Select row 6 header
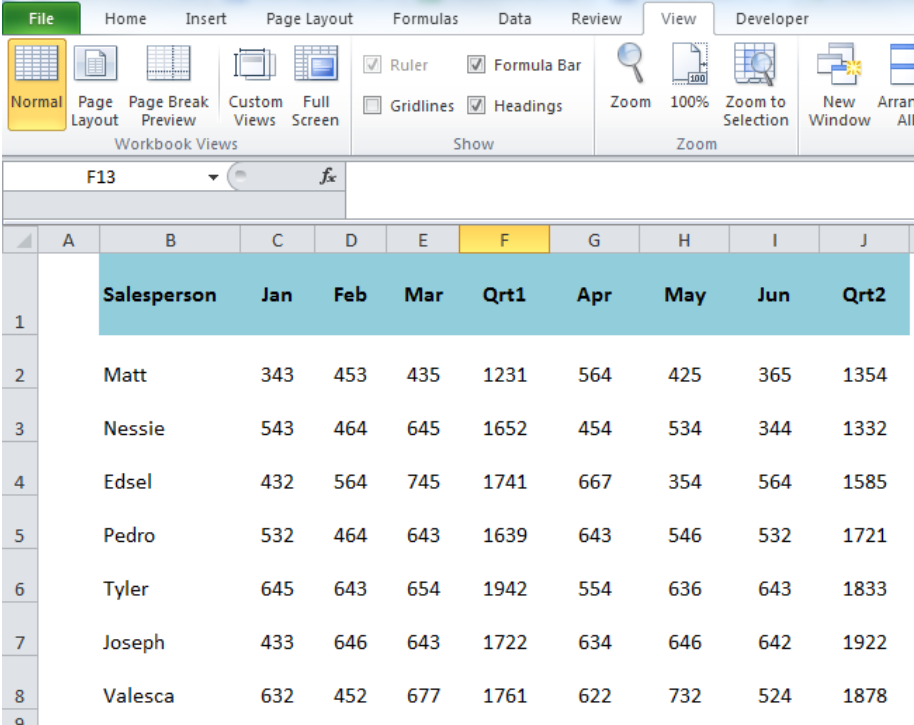Screen dimensions: 914x725 click(x=20, y=576)
